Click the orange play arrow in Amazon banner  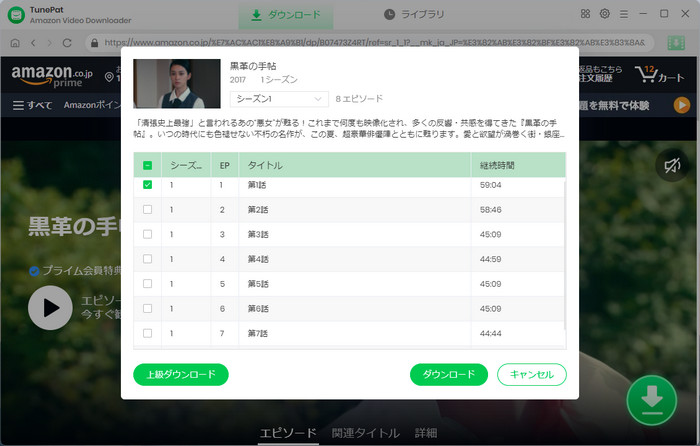(682, 105)
